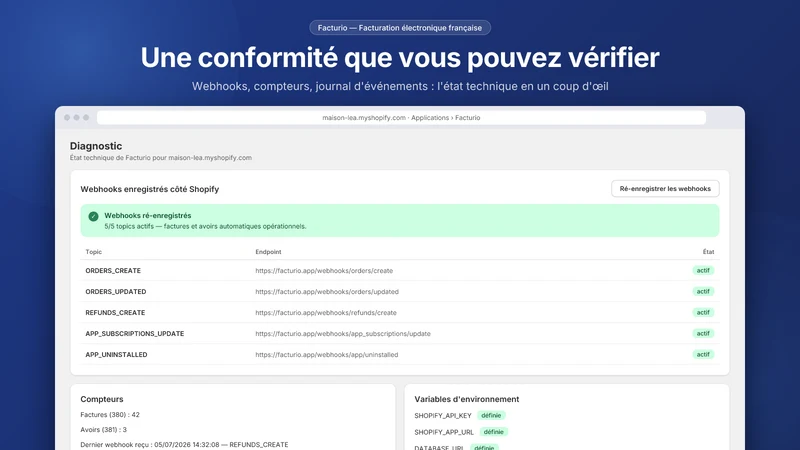Click the définie badge next to SHOPIFY_APP_URL
Screen dimensions: 800x450
(494, 432)
